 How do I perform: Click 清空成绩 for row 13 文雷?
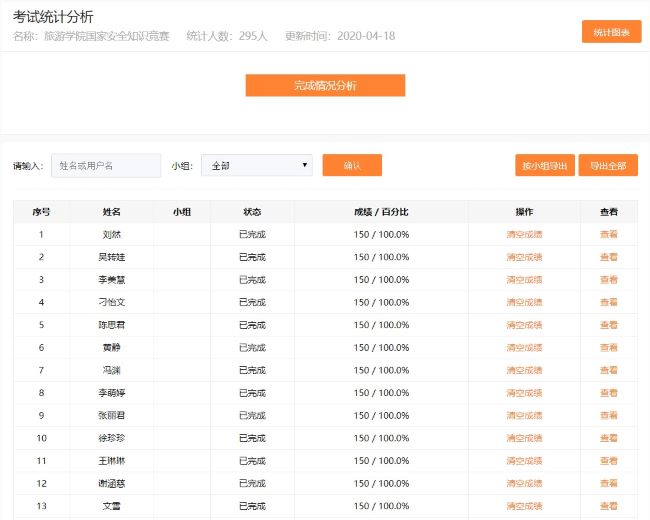(524, 507)
